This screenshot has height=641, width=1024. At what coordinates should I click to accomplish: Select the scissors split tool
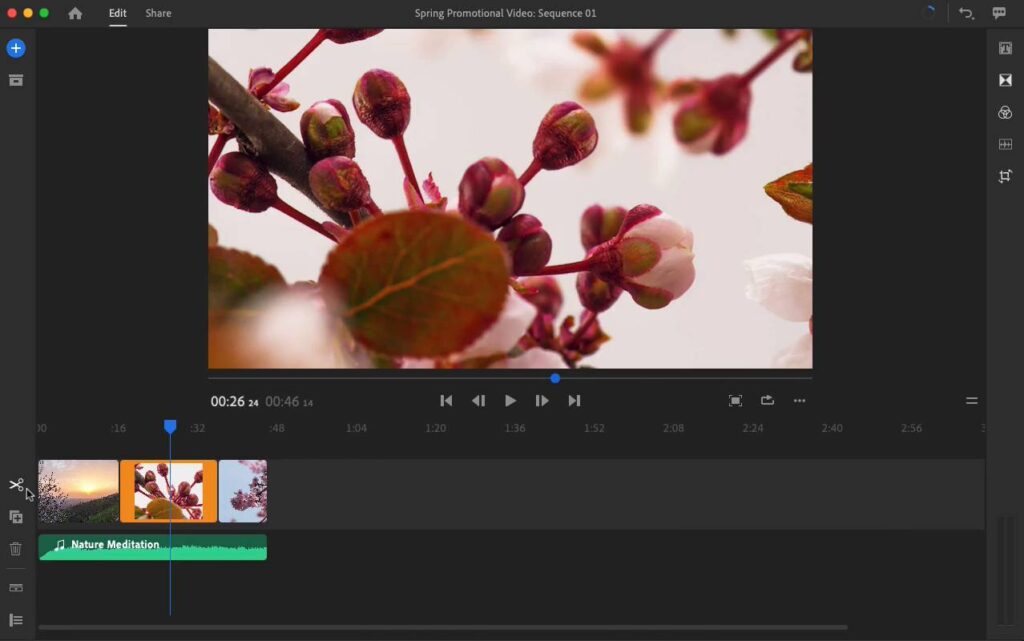pos(16,485)
